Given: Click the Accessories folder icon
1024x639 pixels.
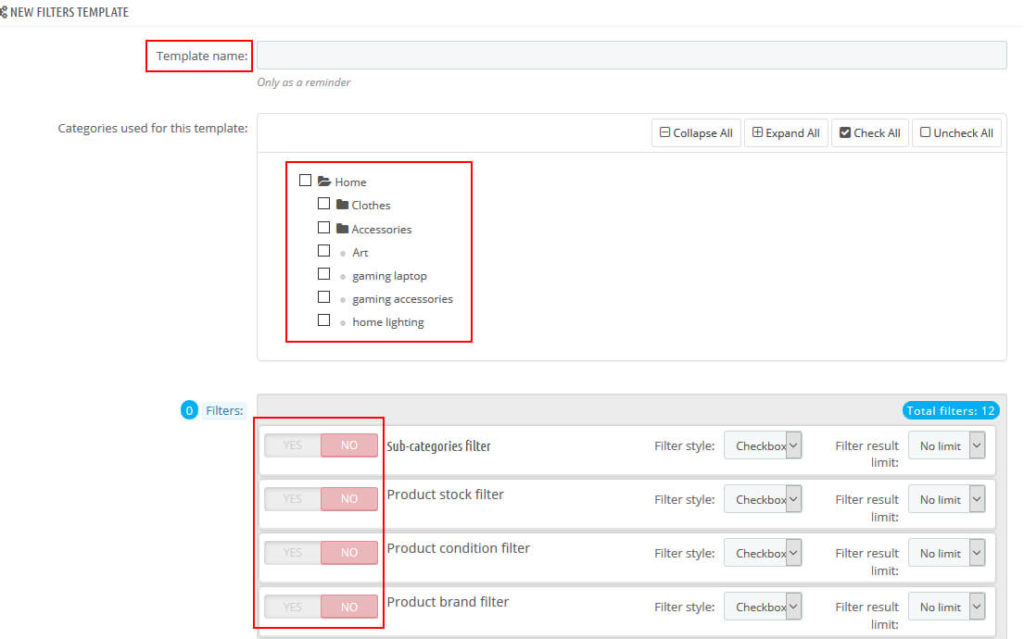Looking at the screenshot, I should click(x=342, y=229).
